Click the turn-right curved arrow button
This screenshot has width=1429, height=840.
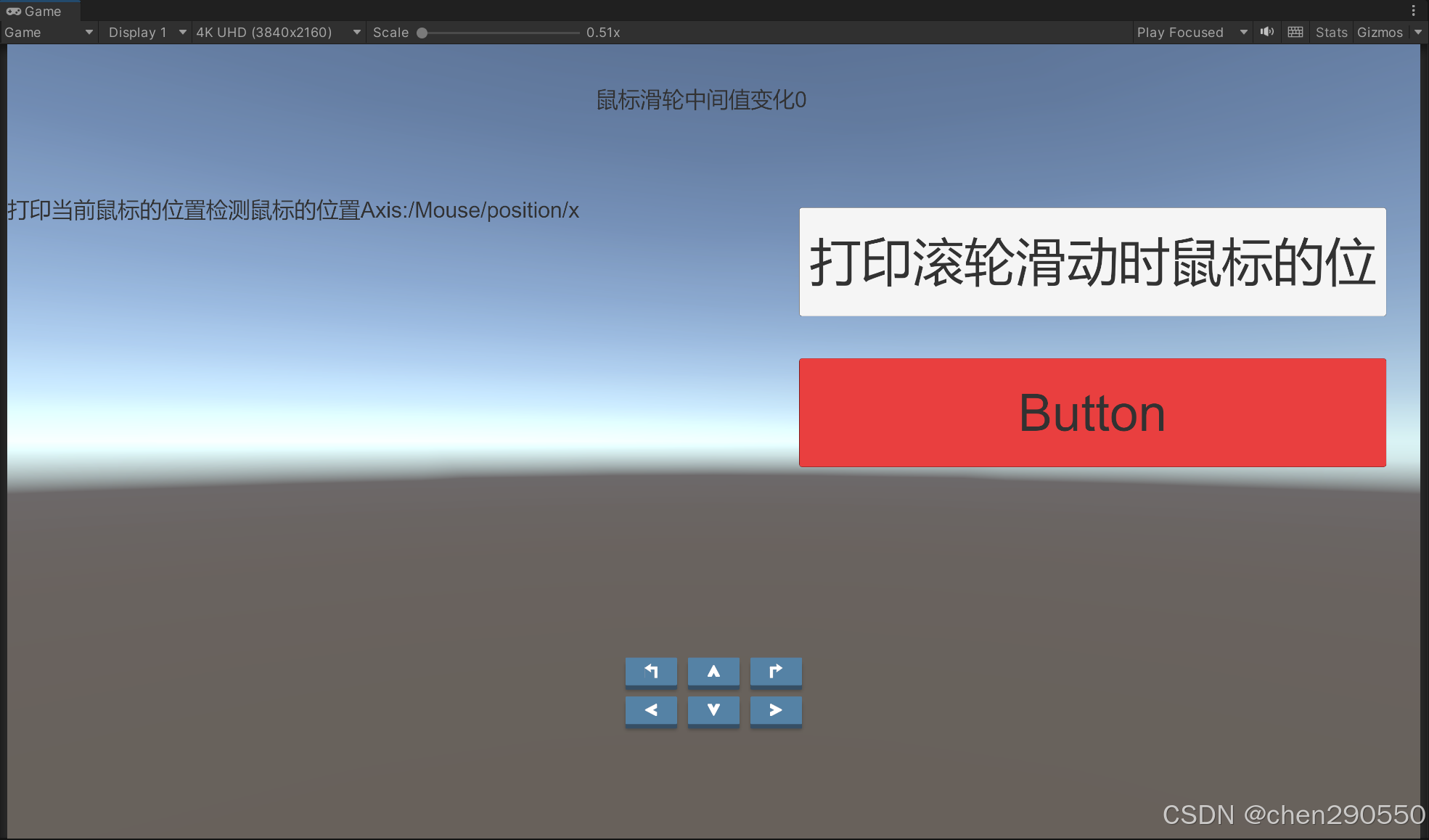coord(776,672)
